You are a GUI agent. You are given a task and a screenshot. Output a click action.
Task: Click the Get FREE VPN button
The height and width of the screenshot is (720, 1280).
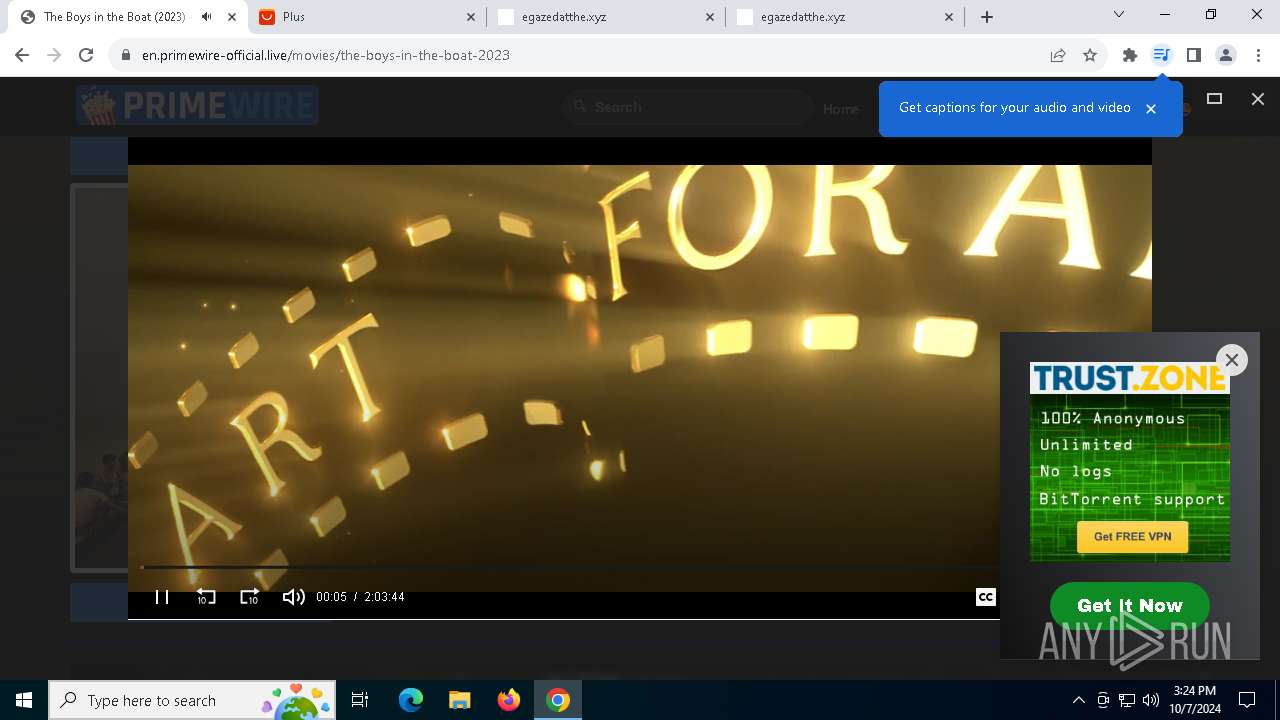[1132, 536]
